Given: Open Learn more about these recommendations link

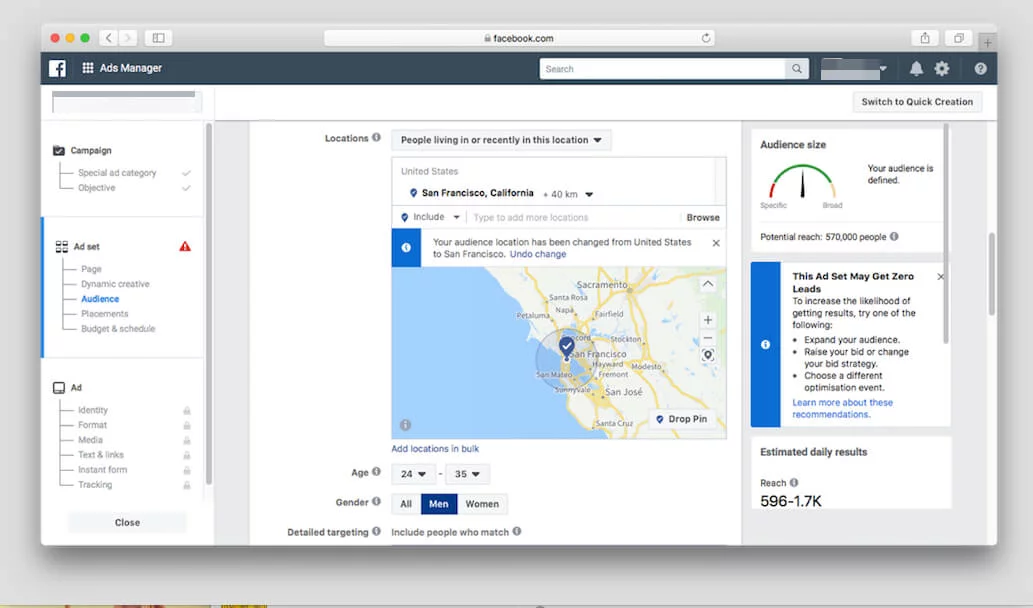Looking at the screenshot, I should click(843, 408).
